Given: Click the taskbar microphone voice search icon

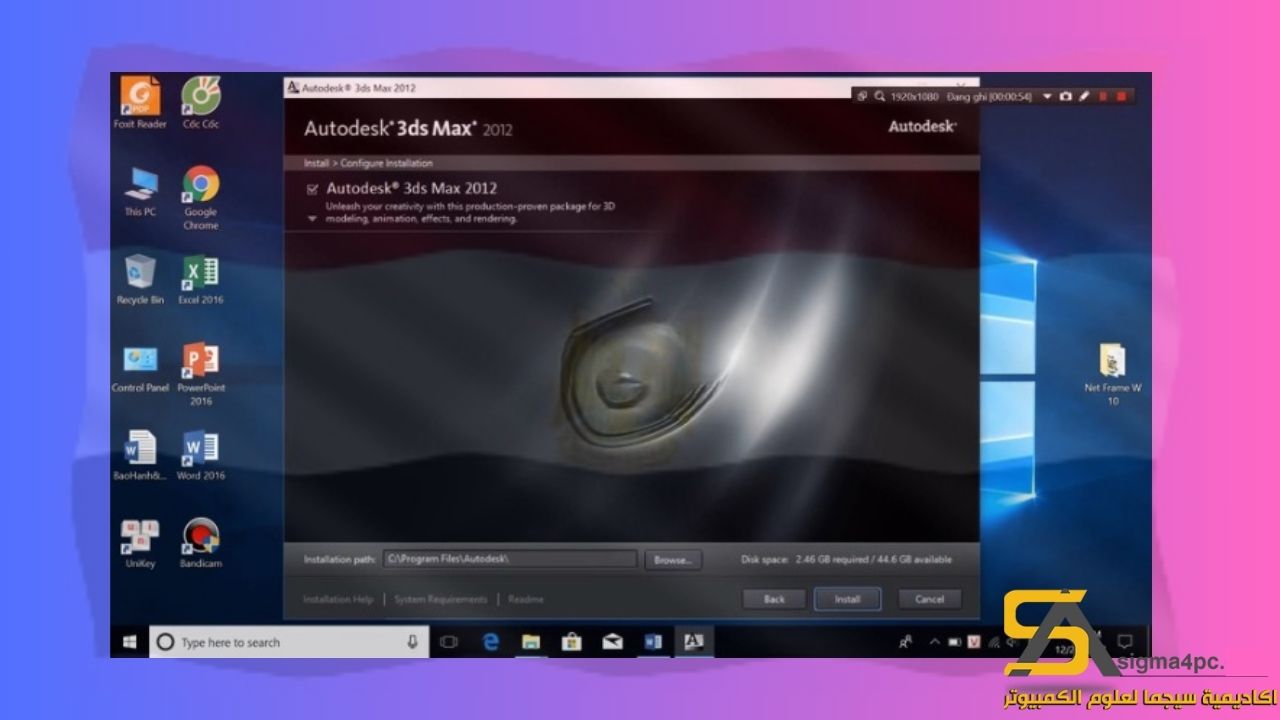Looking at the screenshot, I should click(x=412, y=642).
